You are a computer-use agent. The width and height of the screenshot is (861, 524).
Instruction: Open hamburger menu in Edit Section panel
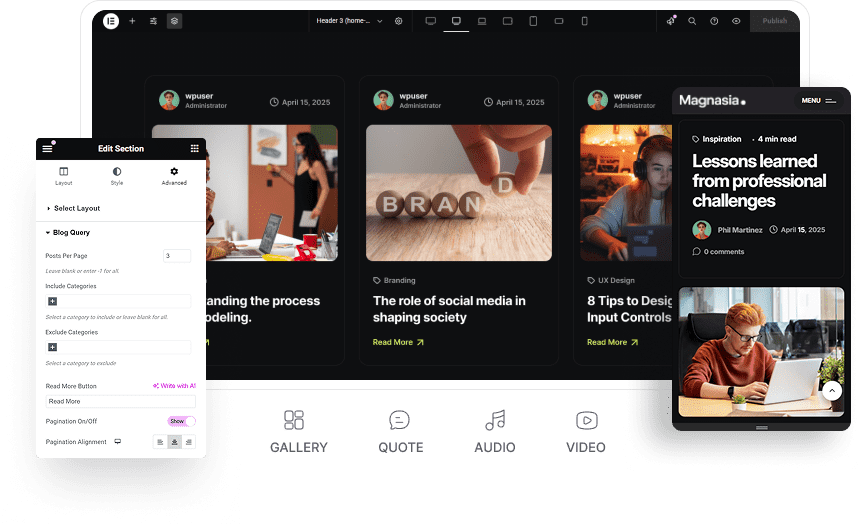click(x=47, y=148)
